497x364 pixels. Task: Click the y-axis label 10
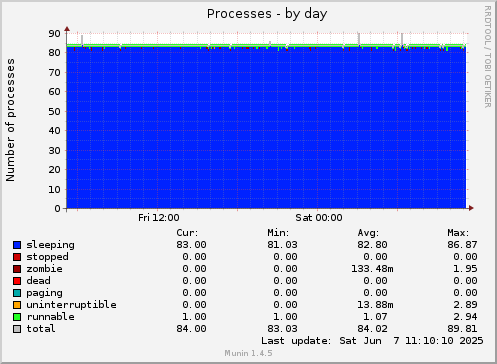(55, 189)
